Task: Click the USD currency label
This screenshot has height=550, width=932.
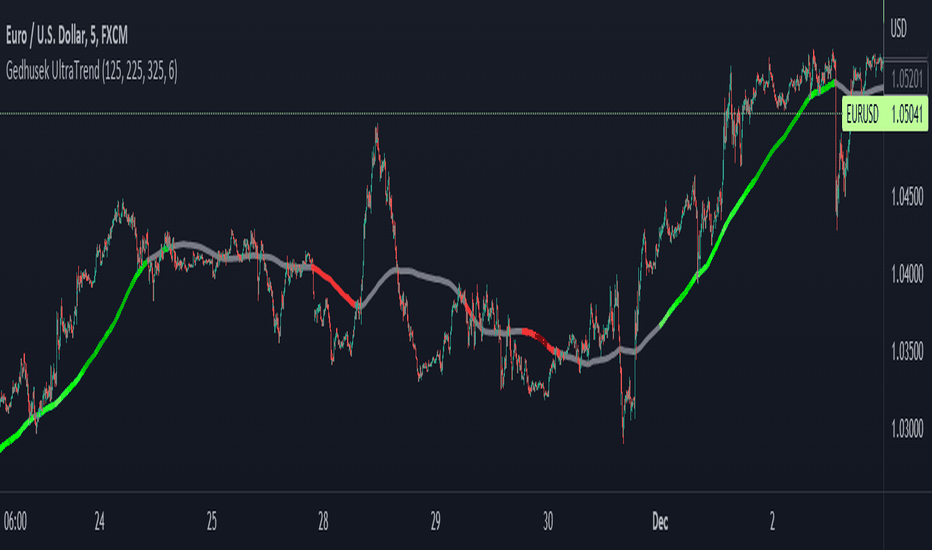Action: tap(898, 29)
